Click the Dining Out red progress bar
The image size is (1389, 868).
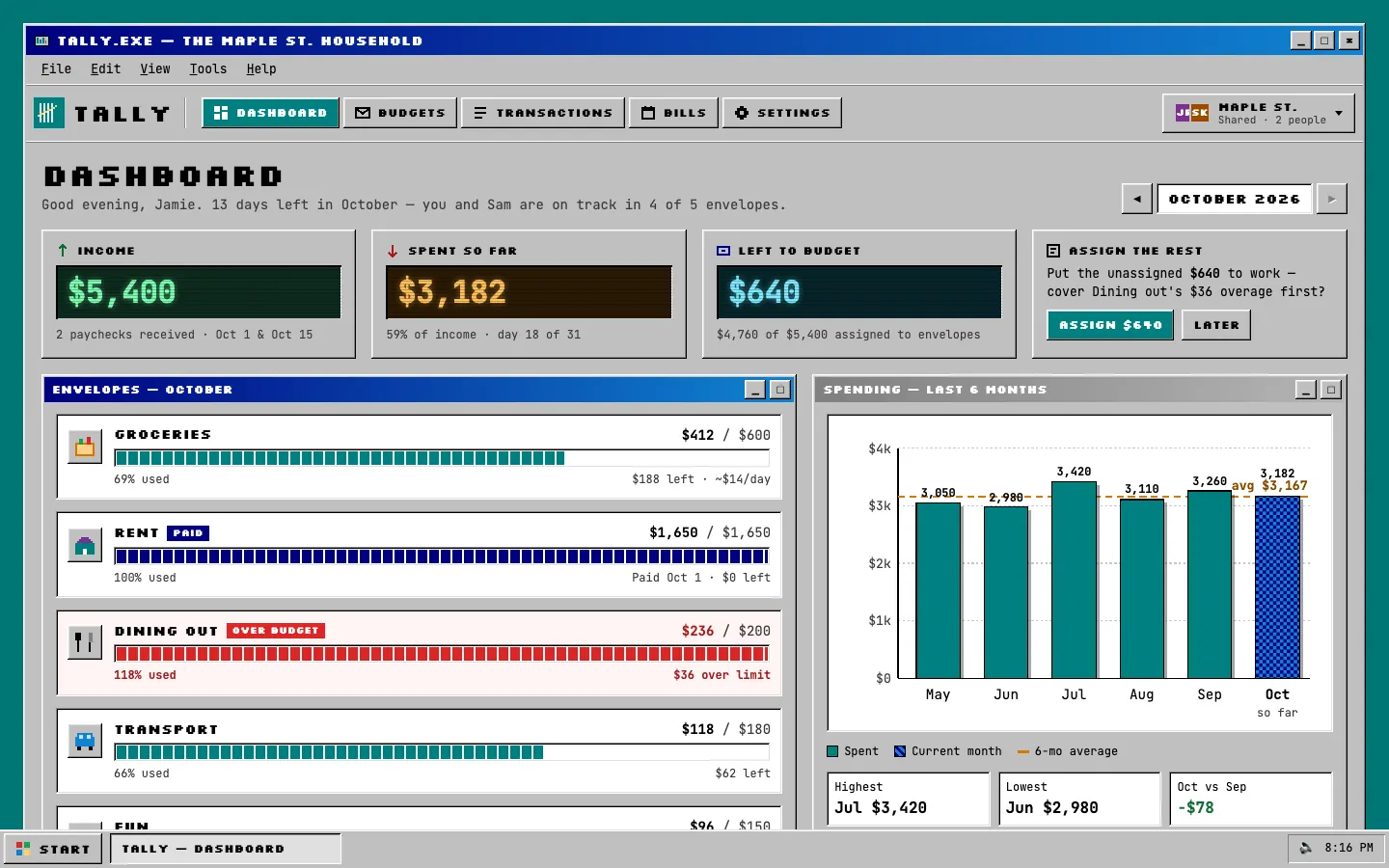click(x=442, y=654)
